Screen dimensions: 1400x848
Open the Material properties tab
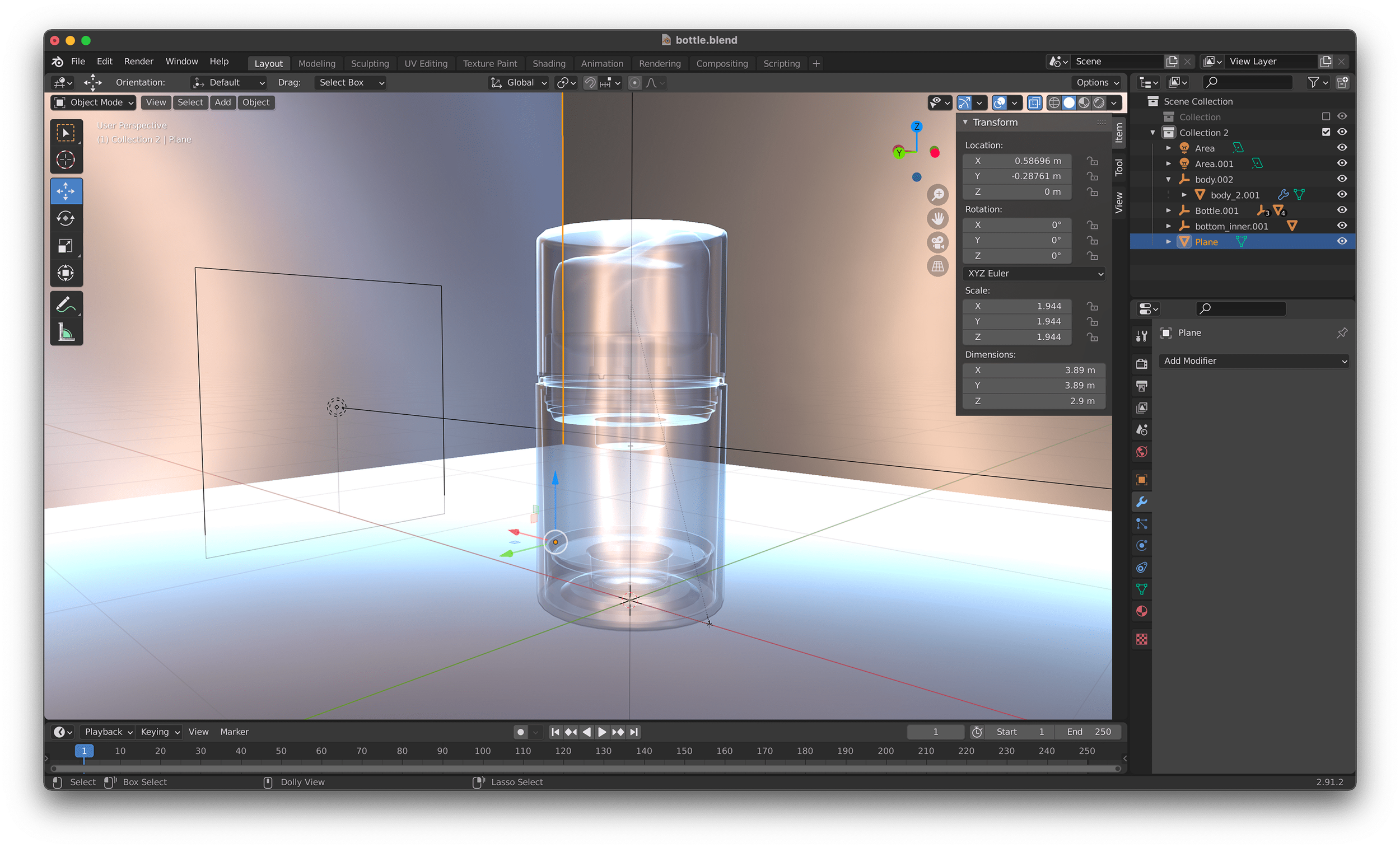[1141, 611]
